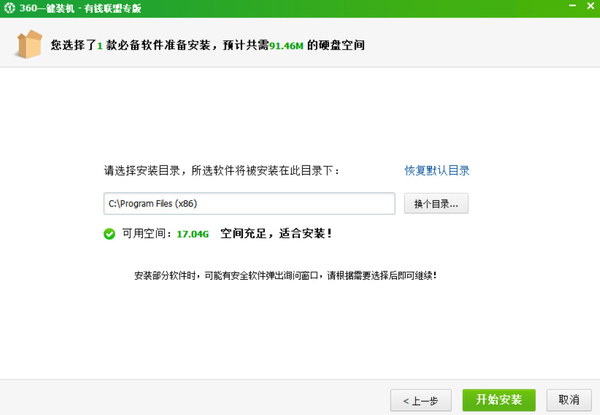Click the 请选择安装目录 instruction text

click(x=222, y=171)
